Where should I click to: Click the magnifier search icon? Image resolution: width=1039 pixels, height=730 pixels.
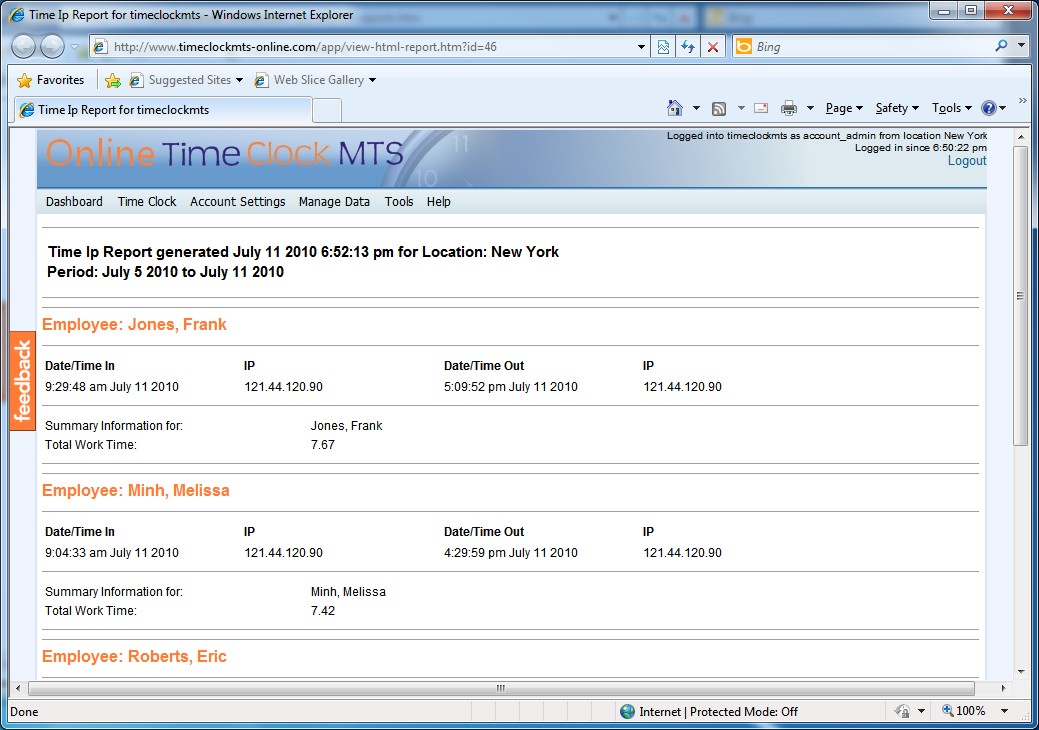pos(1001,46)
